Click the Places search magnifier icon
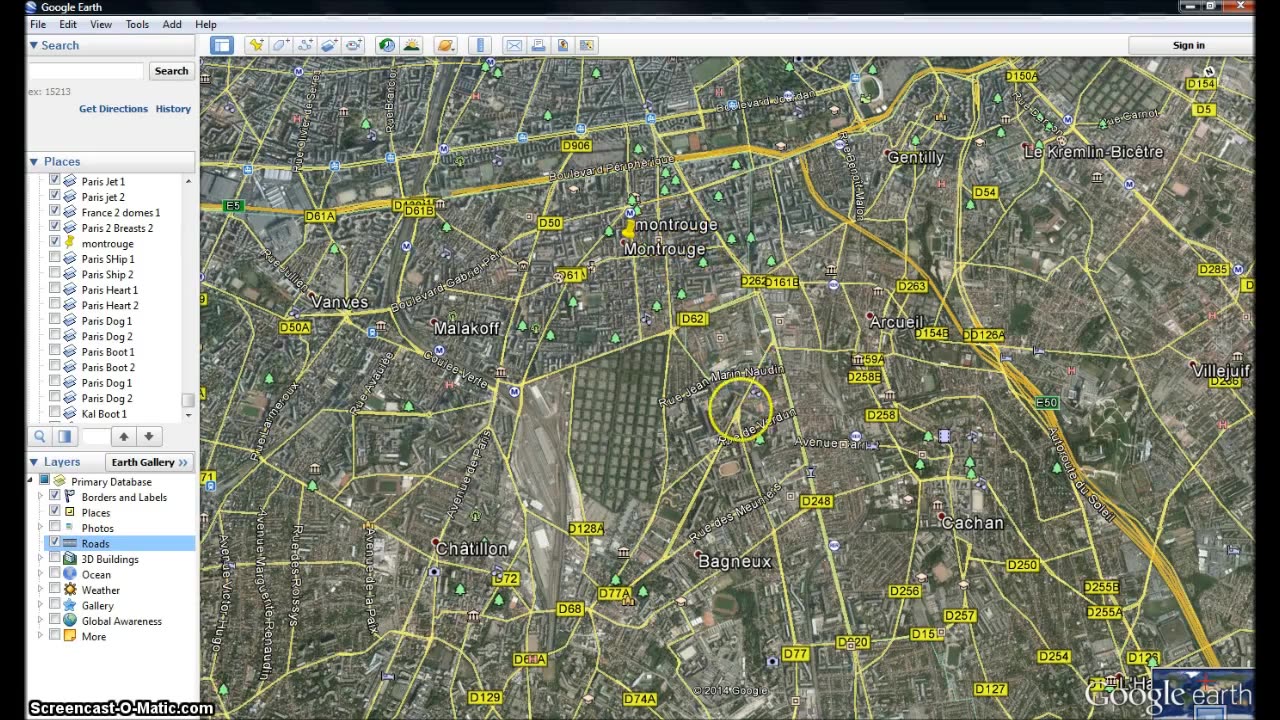Screen dimensions: 1280x720 pyautogui.click(x=40, y=436)
